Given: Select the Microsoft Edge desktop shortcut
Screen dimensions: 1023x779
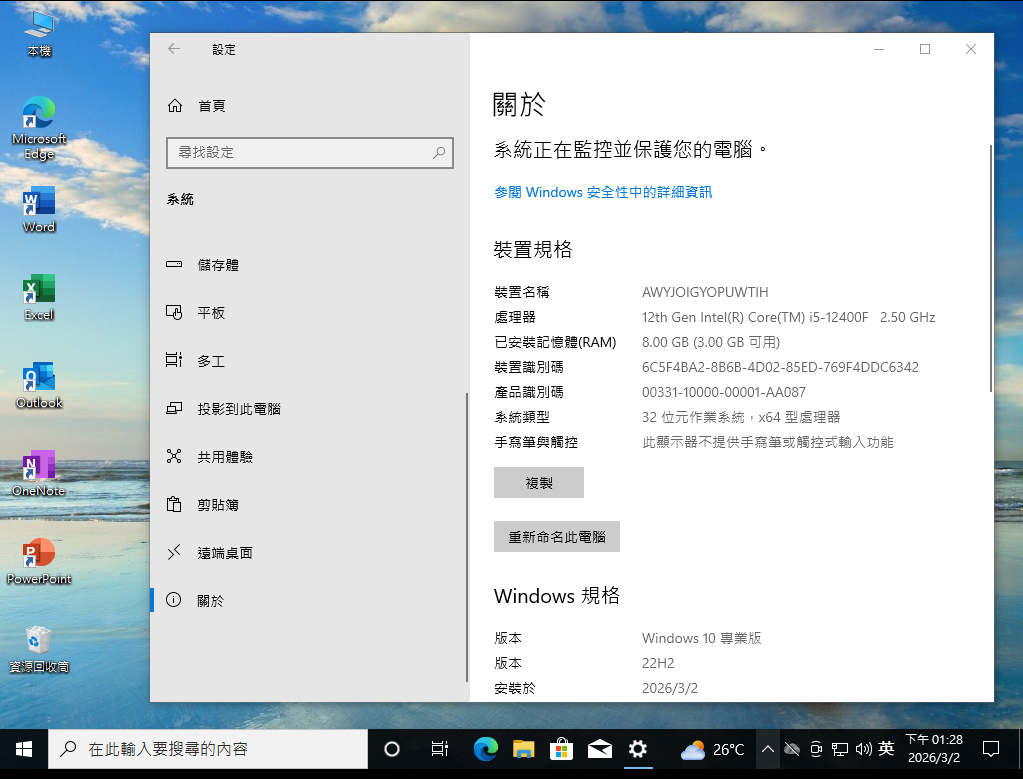Looking at the screenshot, I should pyautogui.click(x=39, y=128).
